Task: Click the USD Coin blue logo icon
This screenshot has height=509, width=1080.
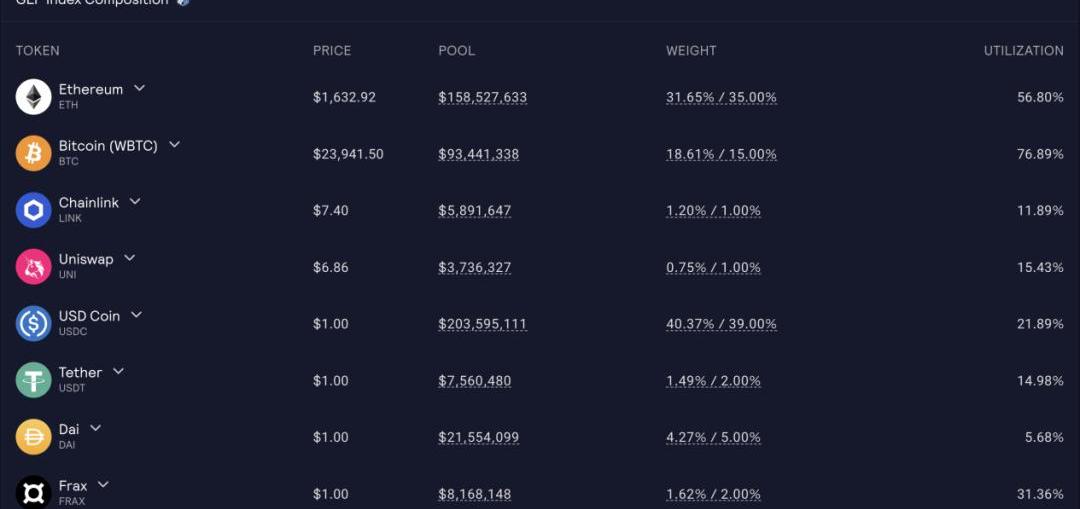Action: click(x=33, y=323)
